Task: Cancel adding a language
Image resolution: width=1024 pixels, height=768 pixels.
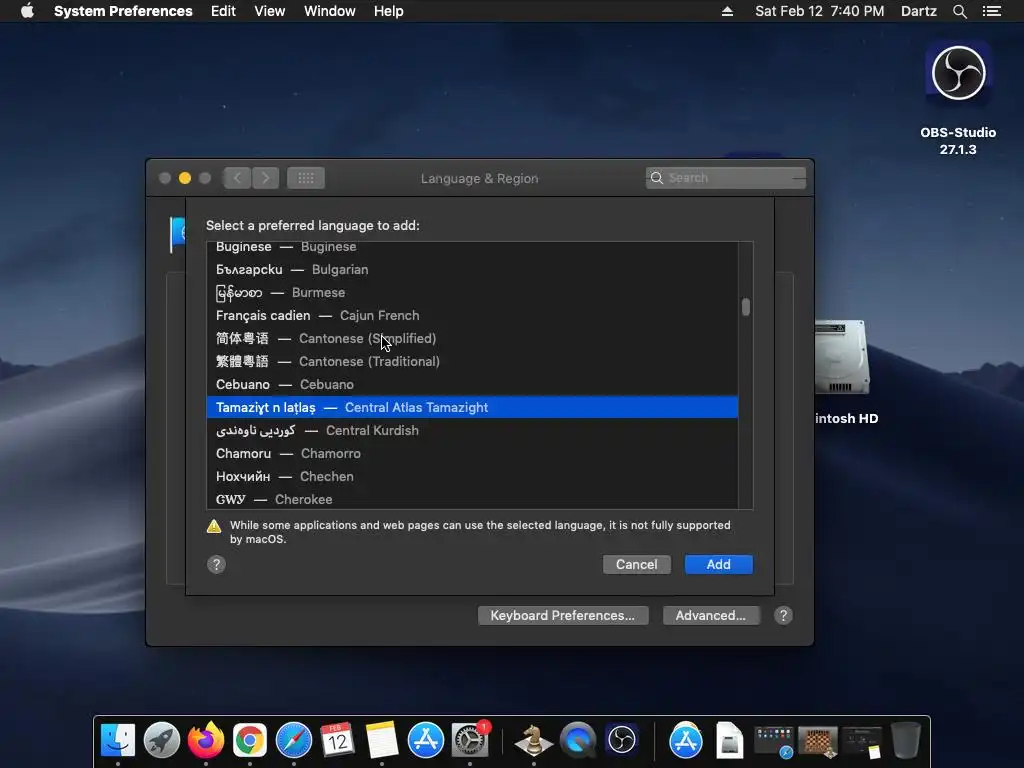Action: coord(637,564)
